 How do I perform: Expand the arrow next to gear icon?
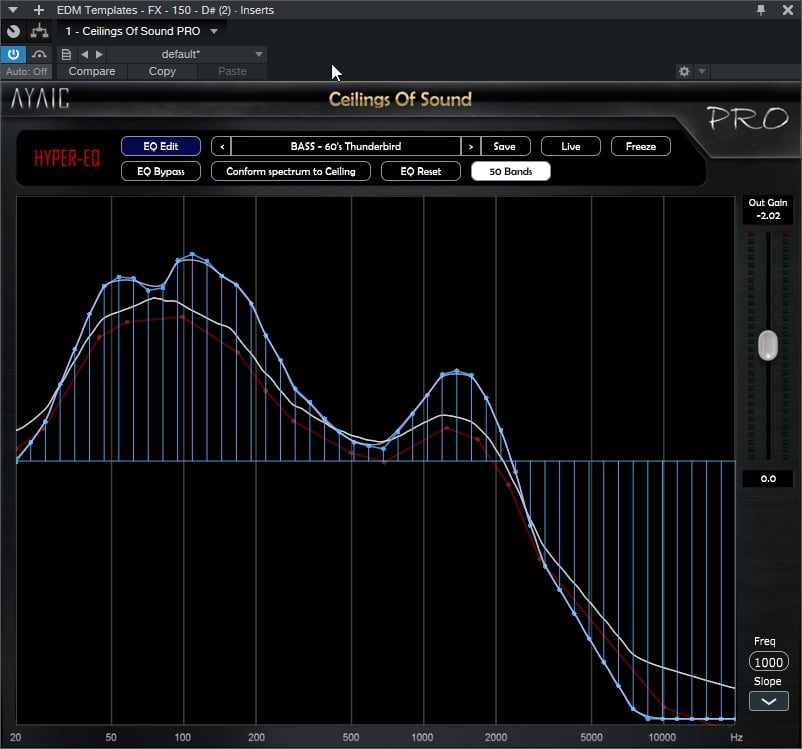point(702,72)
